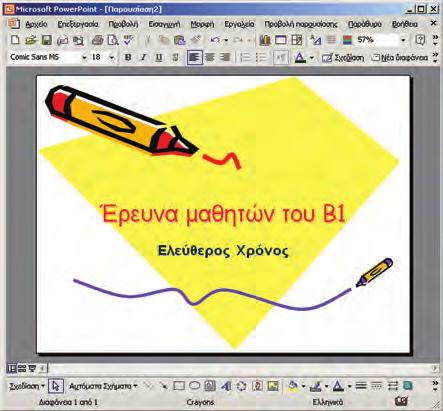Image resolution: width=443 pixels, height=411 pixels.
Task: Click the title text Έρευνα μαθητών του Β1
Action: (223, 214)
